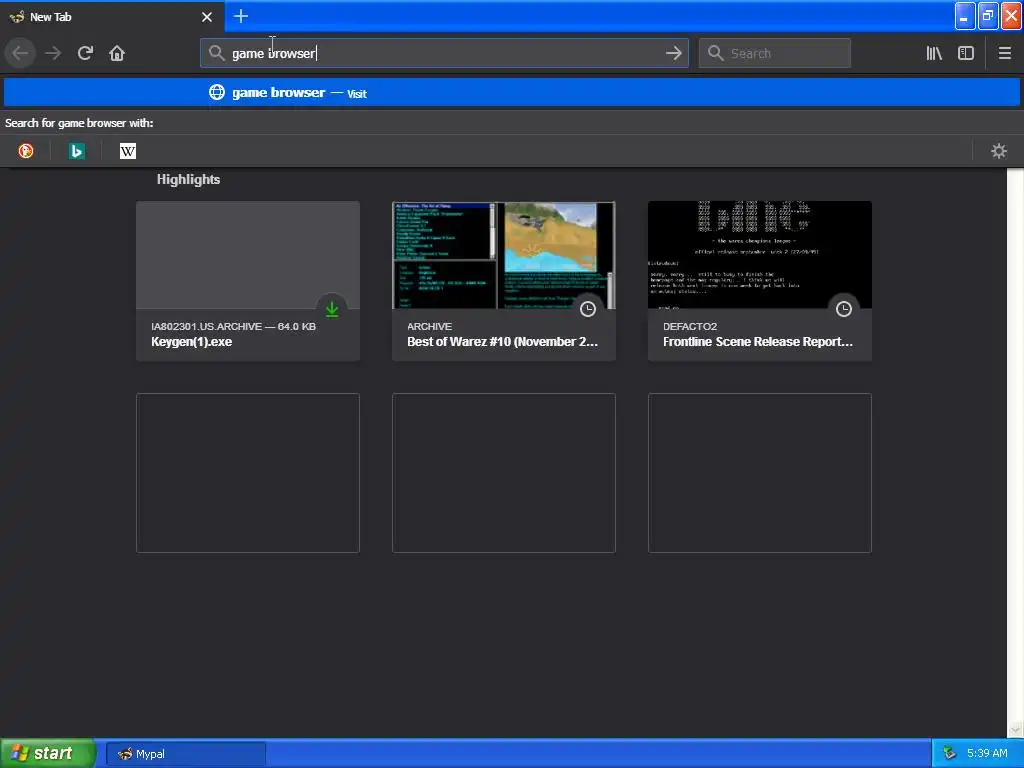Click green download icon on Keygen card

tap(332, 309)
